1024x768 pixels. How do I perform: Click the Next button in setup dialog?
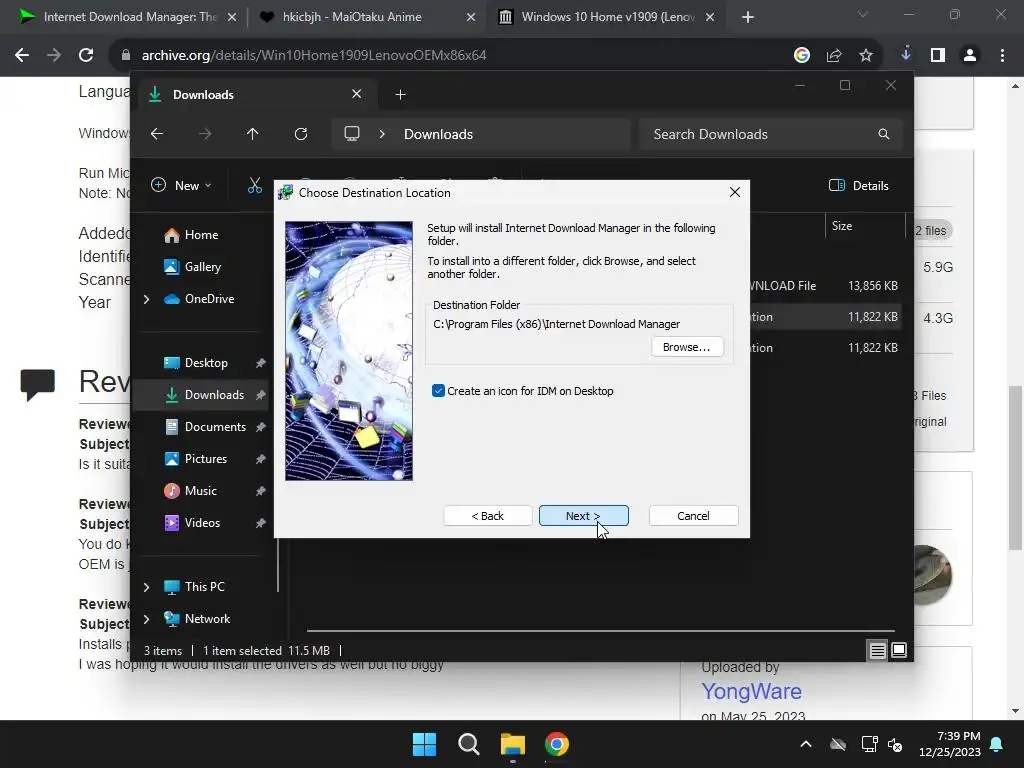583,516
